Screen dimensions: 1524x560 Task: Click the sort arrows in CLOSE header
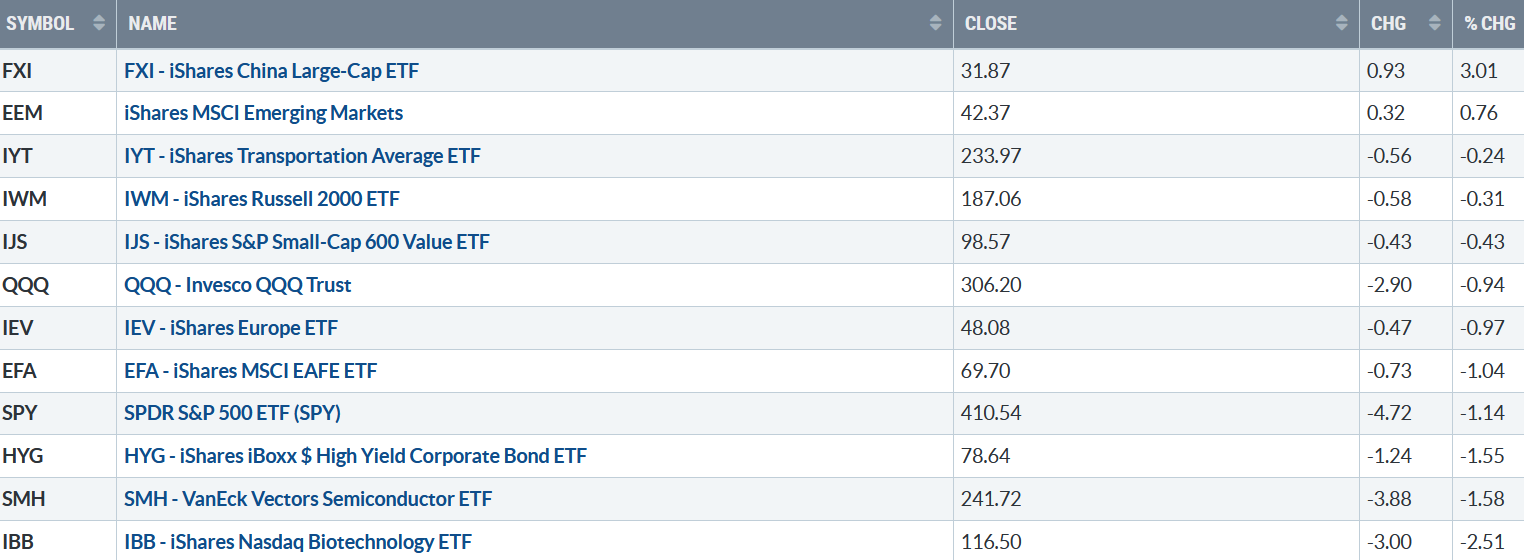(1341, 23)
